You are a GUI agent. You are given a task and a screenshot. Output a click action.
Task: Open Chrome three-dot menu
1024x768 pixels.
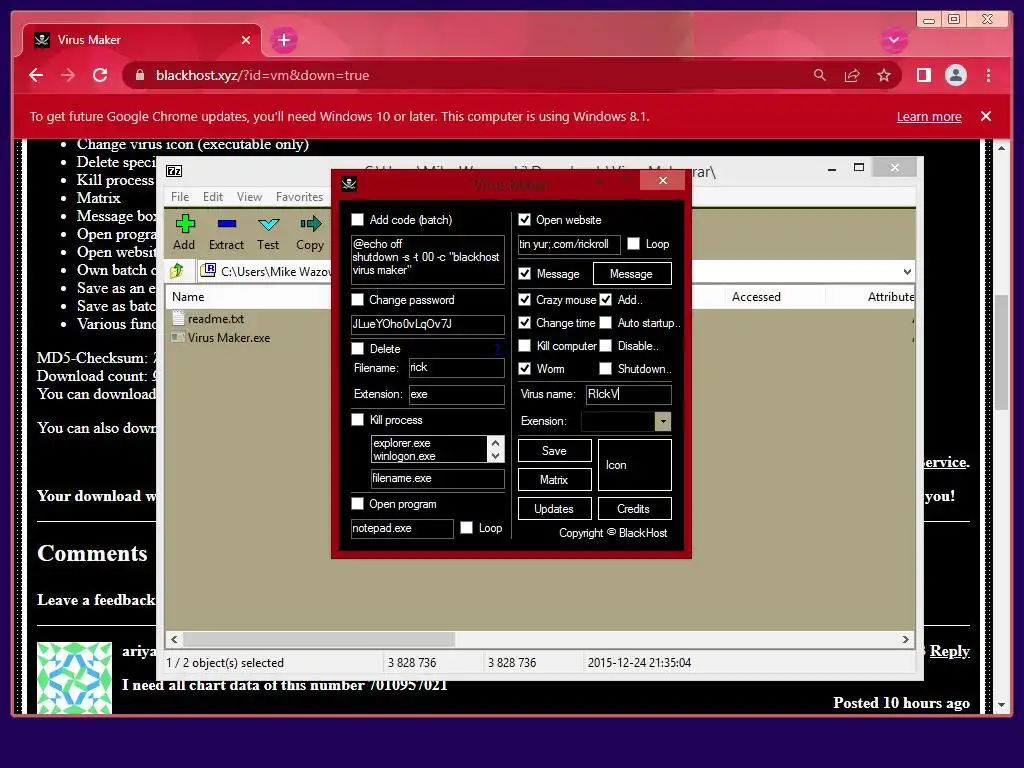point(988,75)
